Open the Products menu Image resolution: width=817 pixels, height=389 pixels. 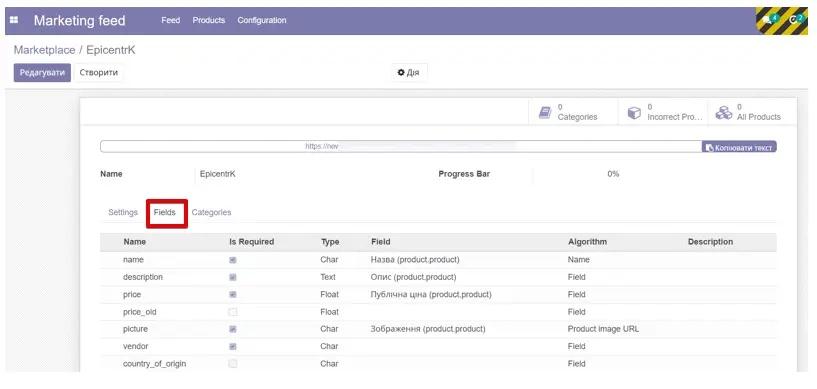tap(208, 20)
